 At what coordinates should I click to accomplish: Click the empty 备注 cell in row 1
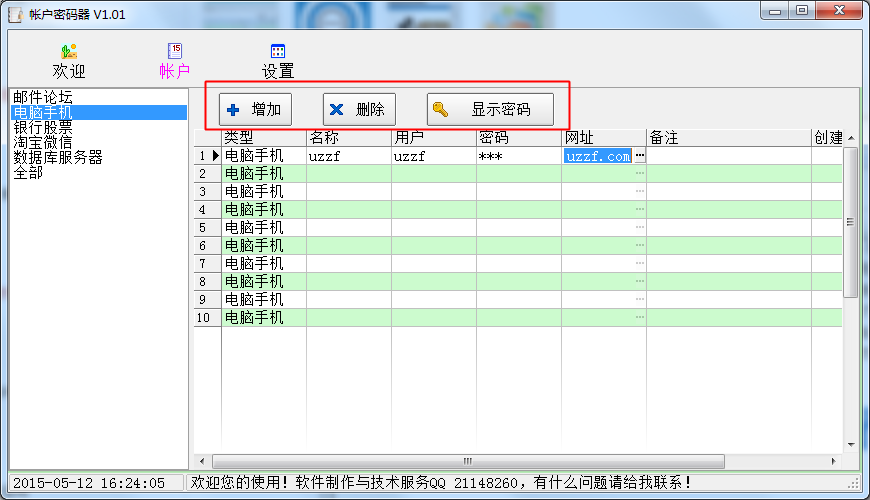pos(729,156)
